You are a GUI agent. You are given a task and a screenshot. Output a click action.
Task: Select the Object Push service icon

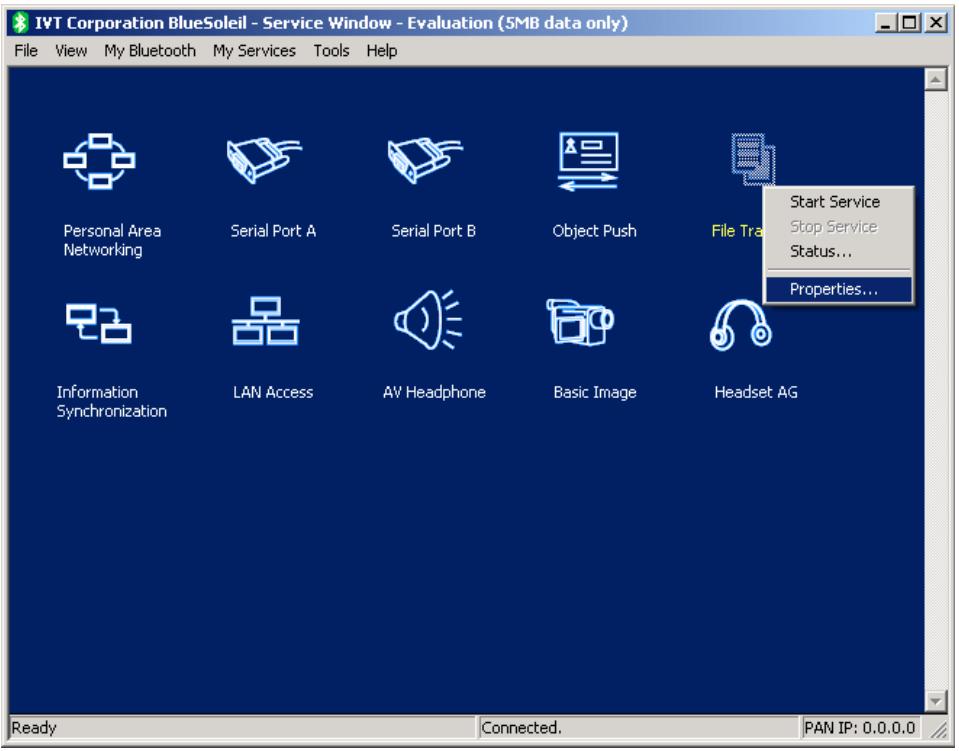(588, 161)
